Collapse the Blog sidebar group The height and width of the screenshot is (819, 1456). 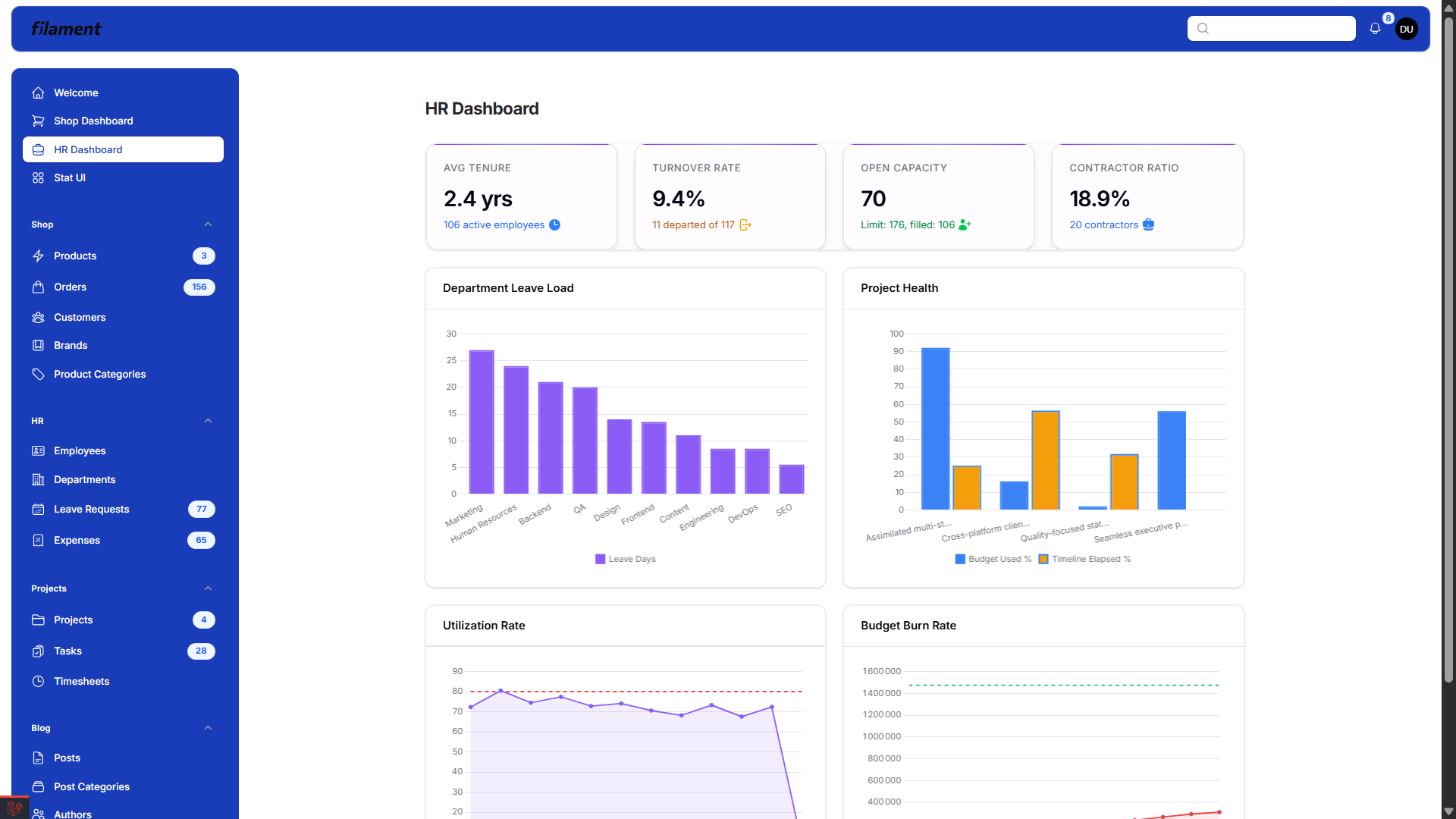click(x=208, y=728)
